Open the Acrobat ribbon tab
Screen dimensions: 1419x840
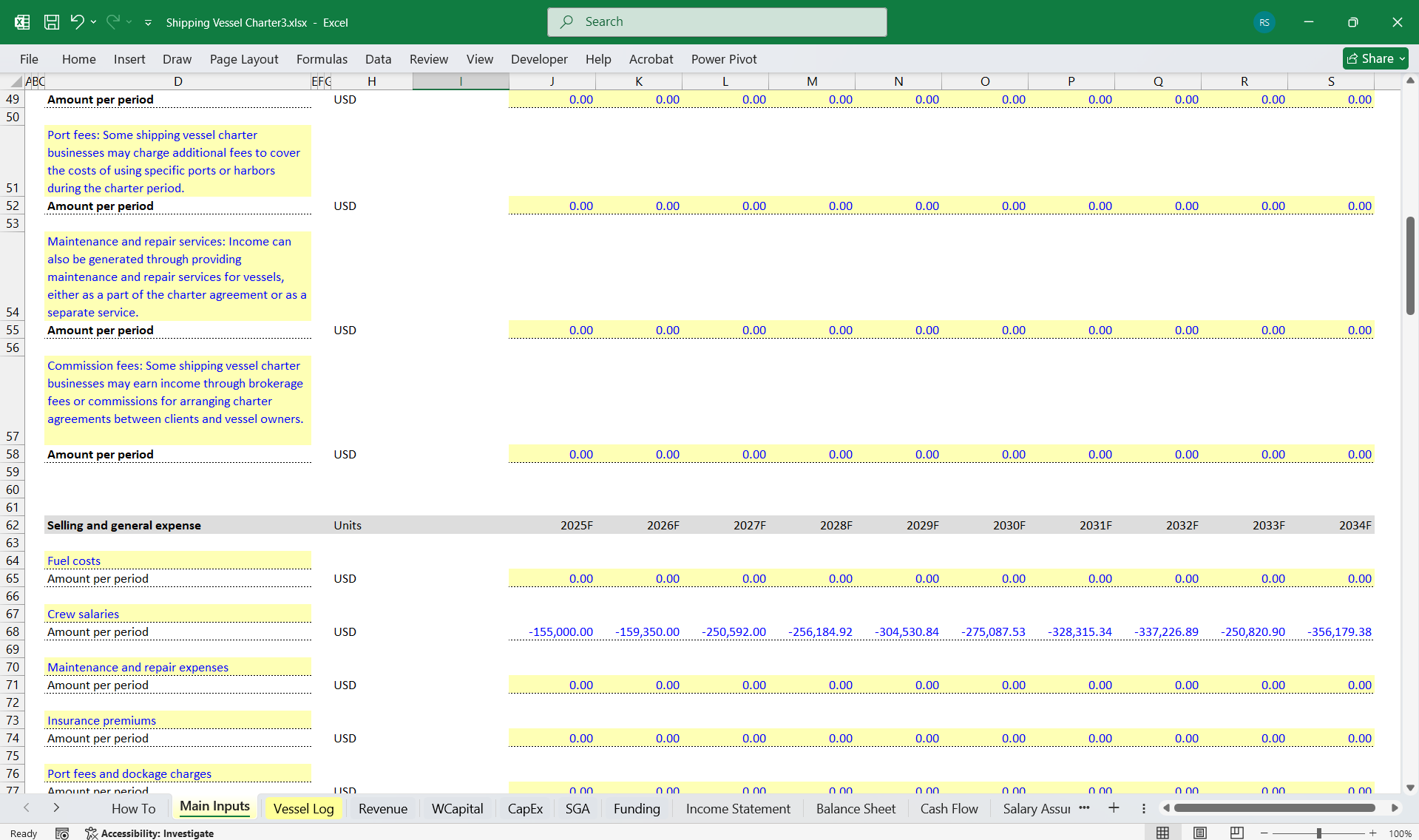click(651, 59)
